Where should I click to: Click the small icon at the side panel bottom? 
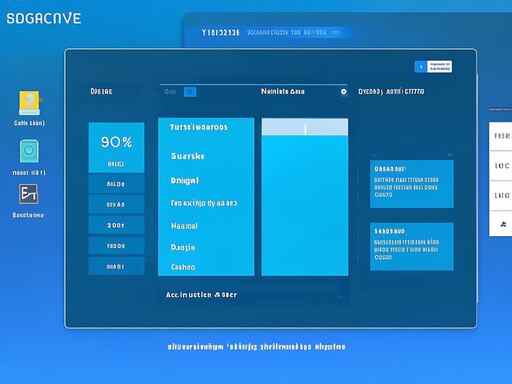pos(503,224)
